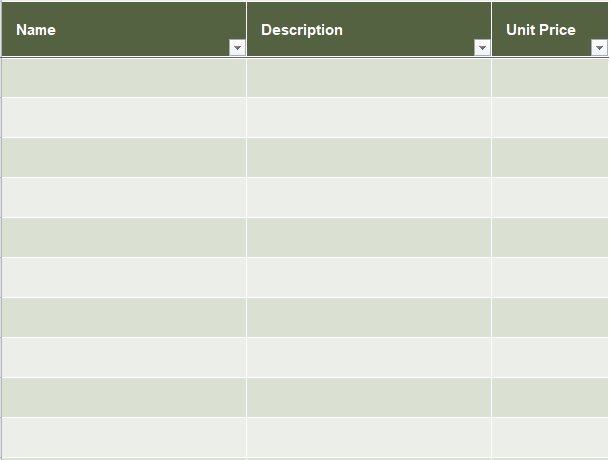Screen dimensions: 610x460
Task: Open the Unit Price column filter dropdown
Action: [599, 48]
